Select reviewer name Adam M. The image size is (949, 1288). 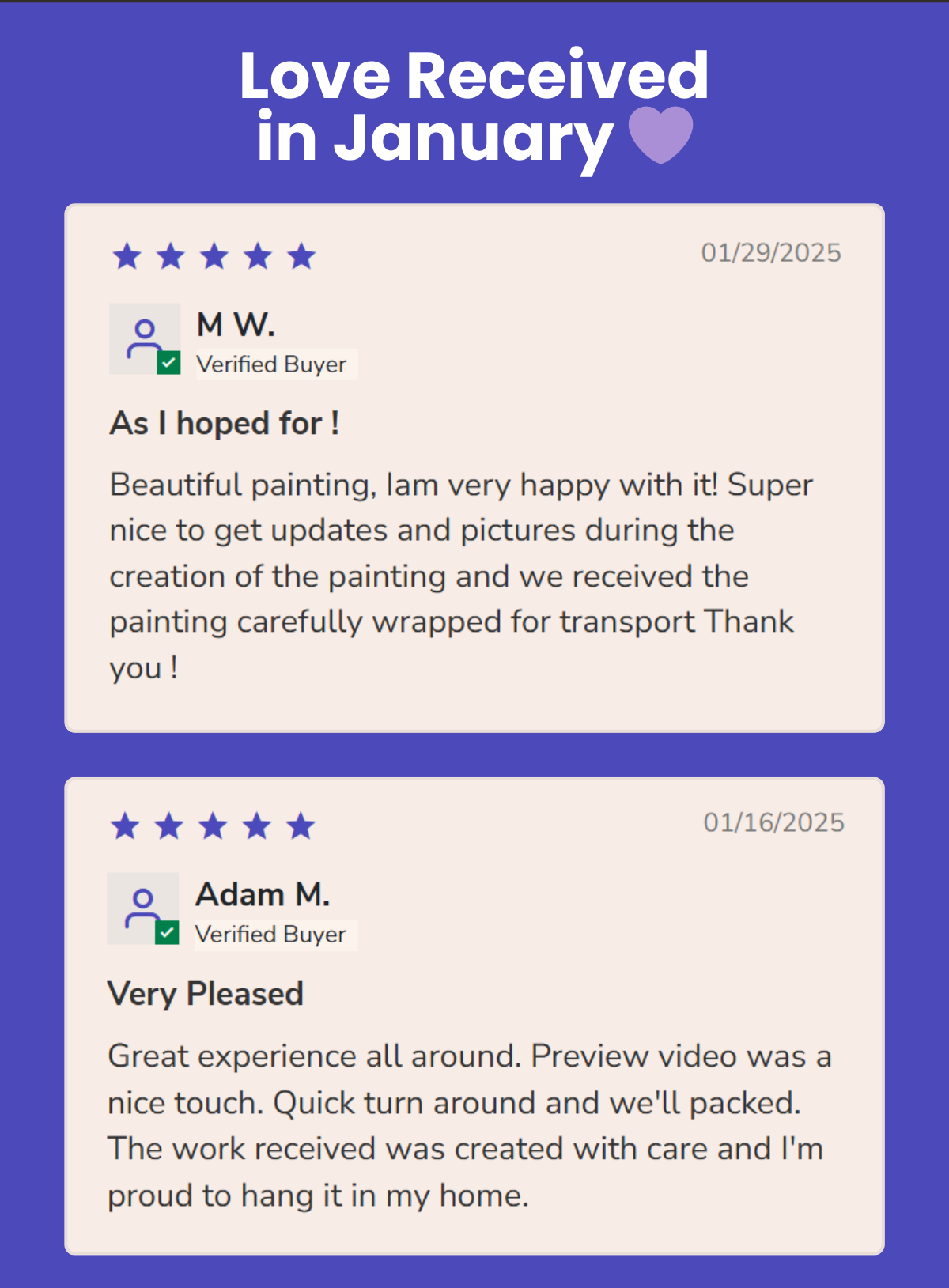pyautogui.click(x=263, y=894)
